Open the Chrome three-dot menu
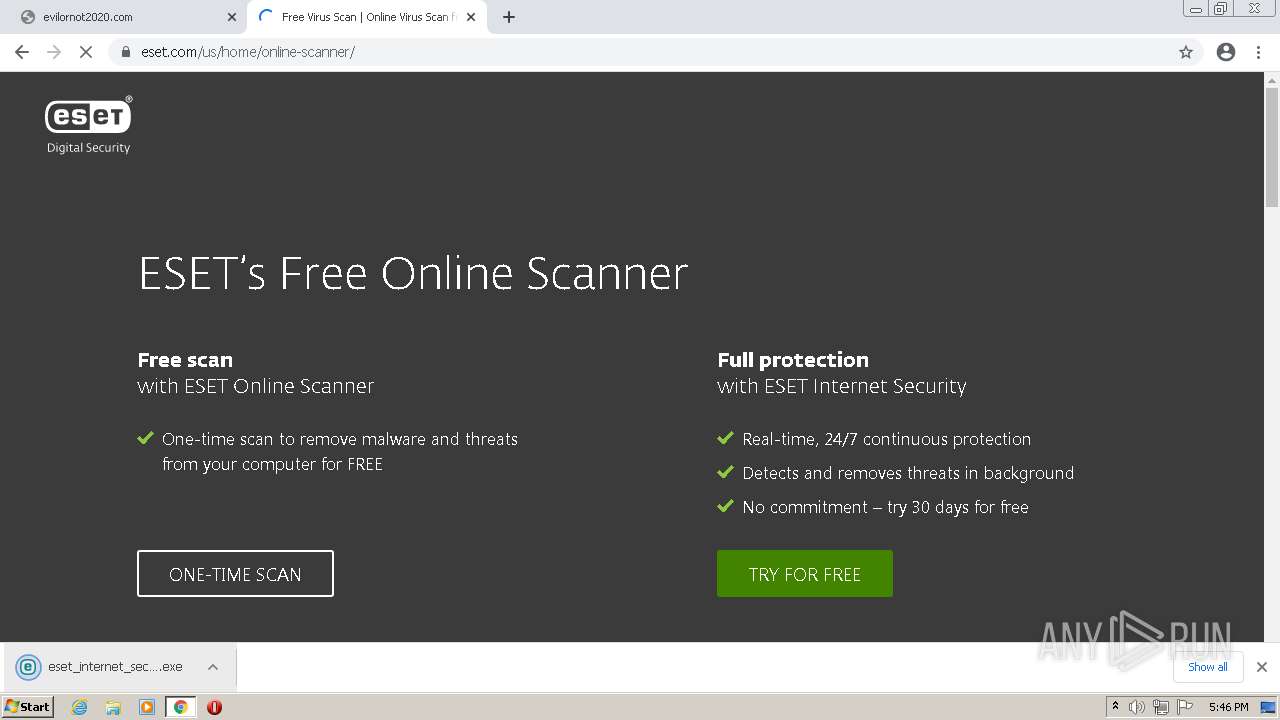Screen dimensions: 1280x720 [1258, 52]
